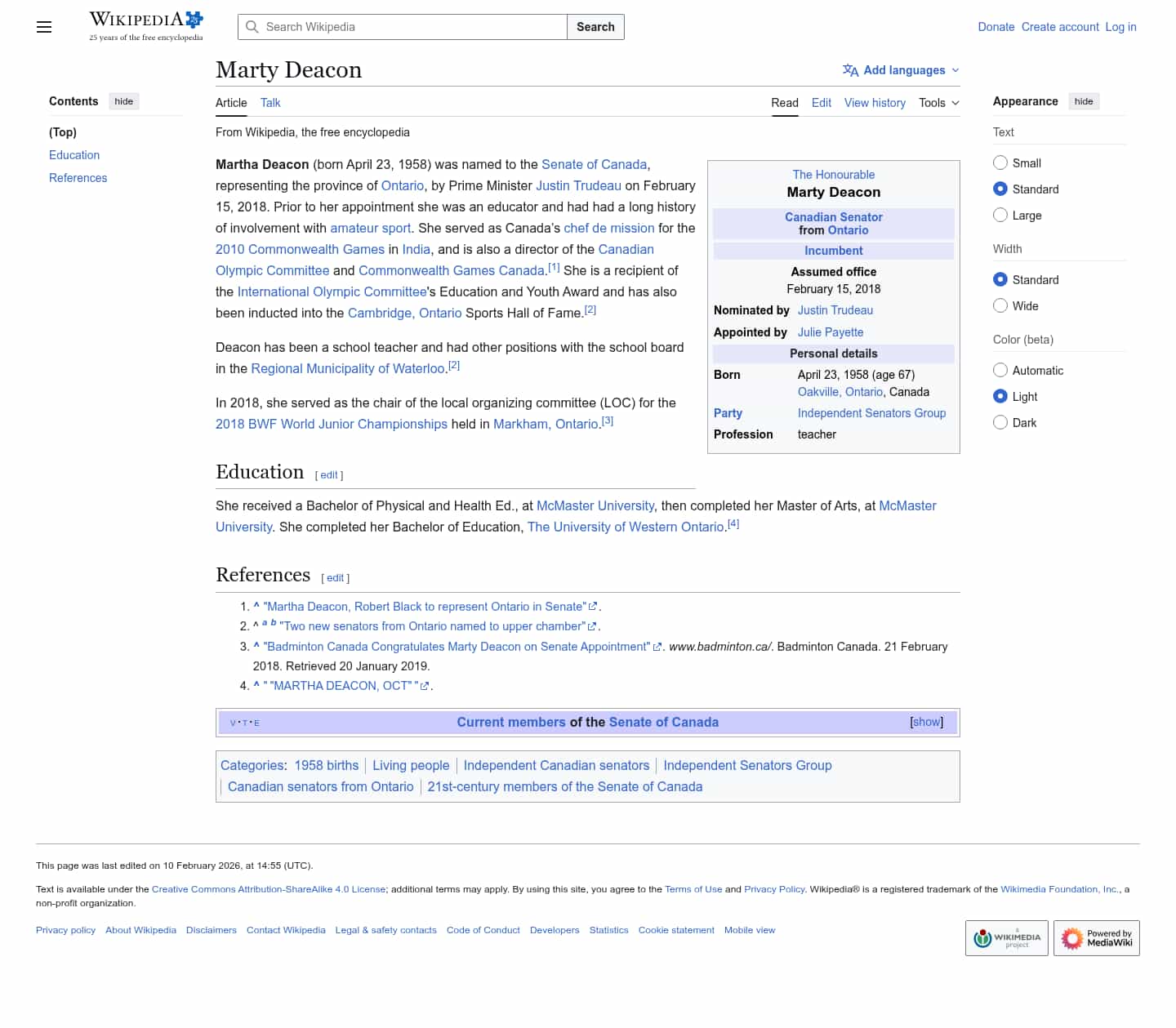Screen dimensions: 1176x1028
Task: Open external link icon for MARTHA DEACON, OCT
Action: click(425, 687)
